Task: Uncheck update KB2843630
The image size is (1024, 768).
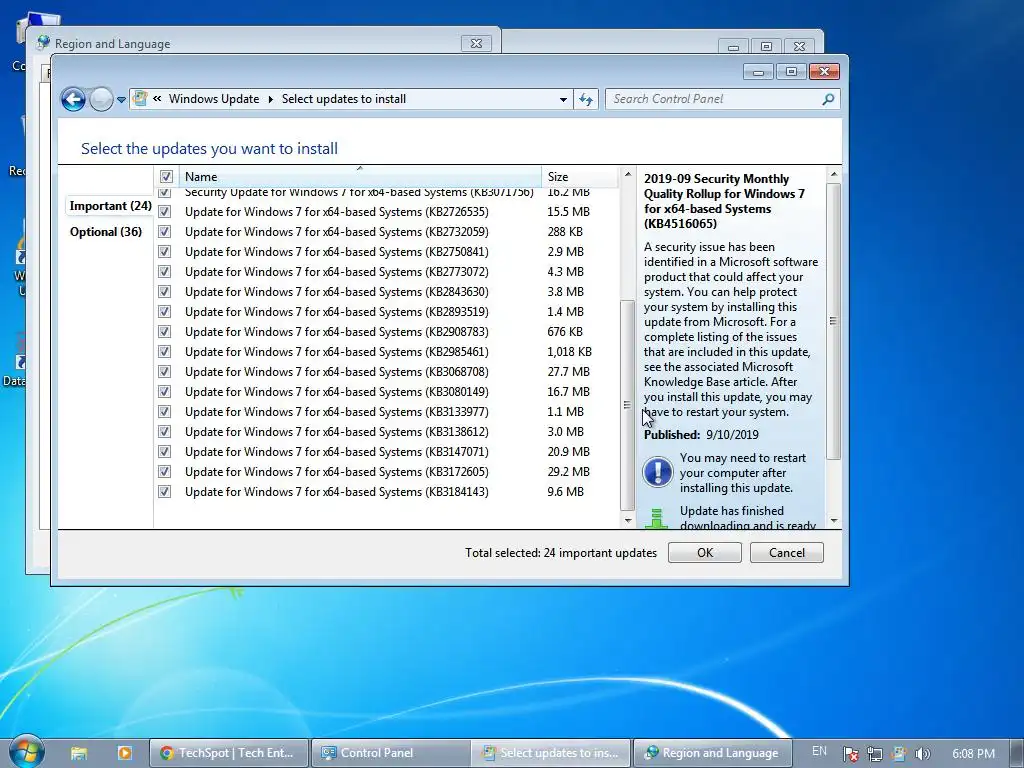Action: tap(165, 292)
